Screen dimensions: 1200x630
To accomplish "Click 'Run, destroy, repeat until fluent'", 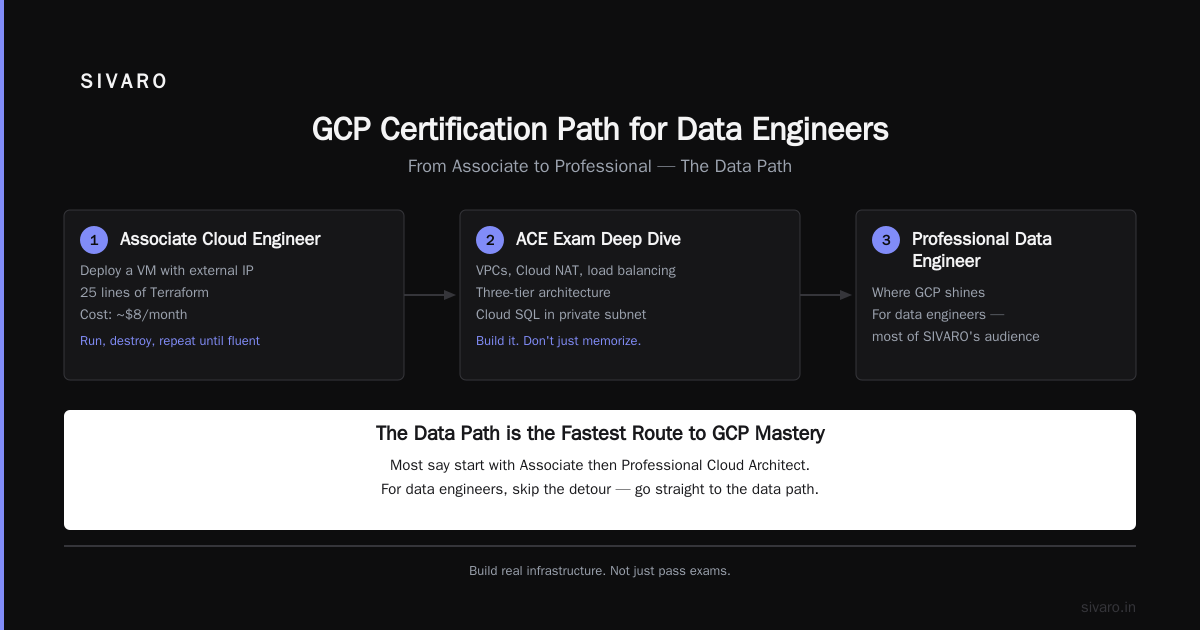I will (x=170, y=341).
